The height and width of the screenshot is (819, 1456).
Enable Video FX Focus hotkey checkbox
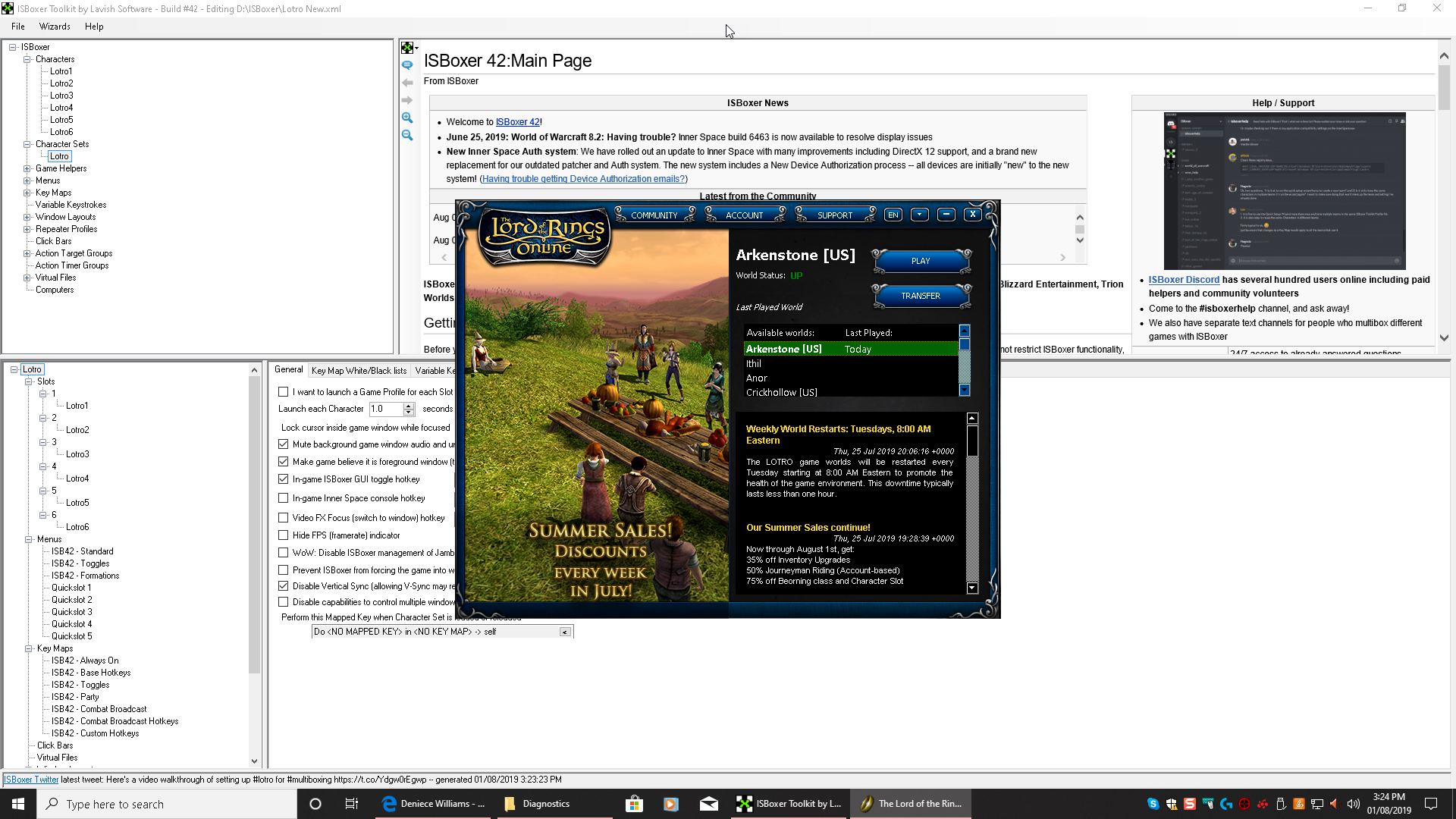click(x=283, y=518)
